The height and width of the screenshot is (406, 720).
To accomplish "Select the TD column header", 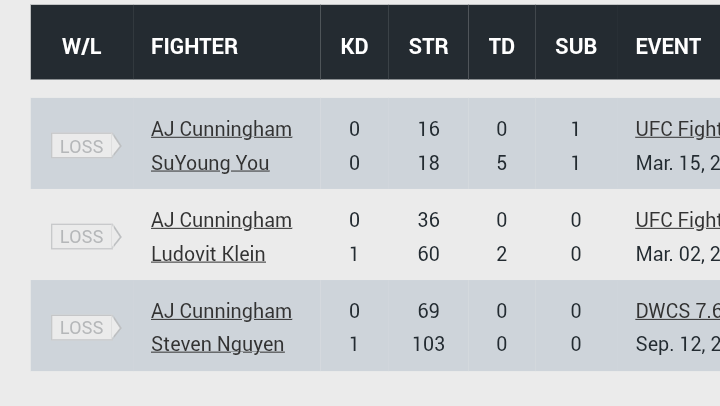I will coord(501,46).
